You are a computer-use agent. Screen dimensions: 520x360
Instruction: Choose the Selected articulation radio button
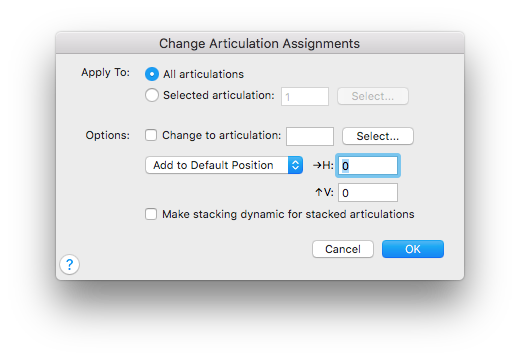pos(152,95)
